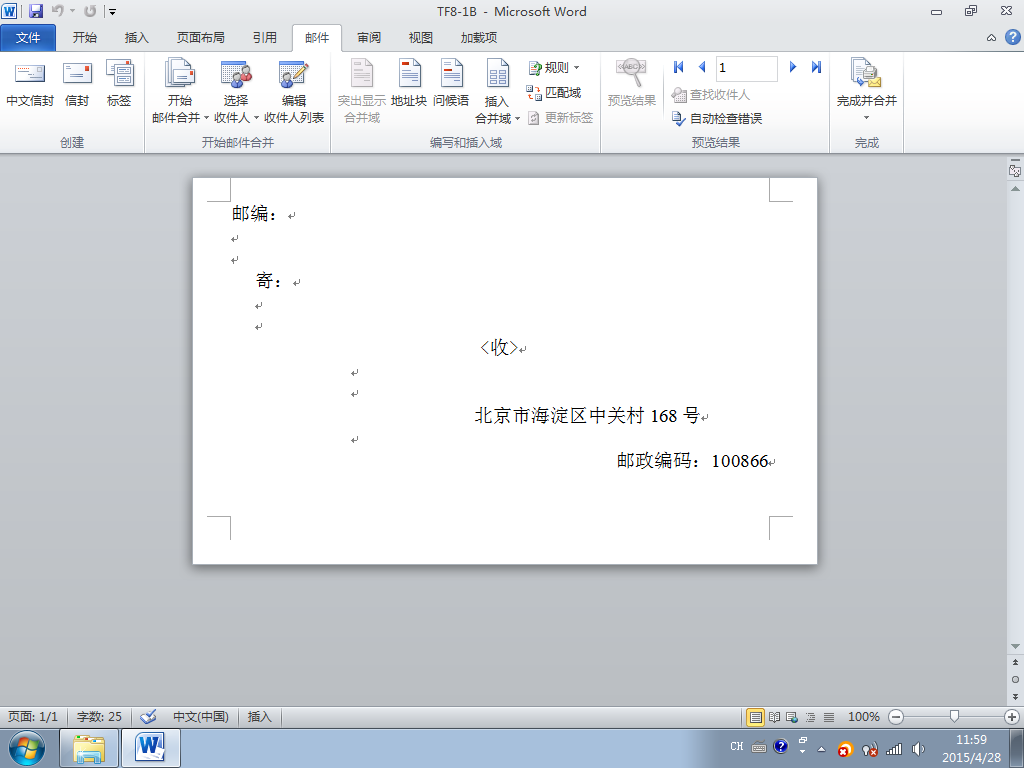Image resolution: width=1024 pixels, height=768 pixels.
Task: Switch to the 页面布局 tab
Action: (200, 38)
